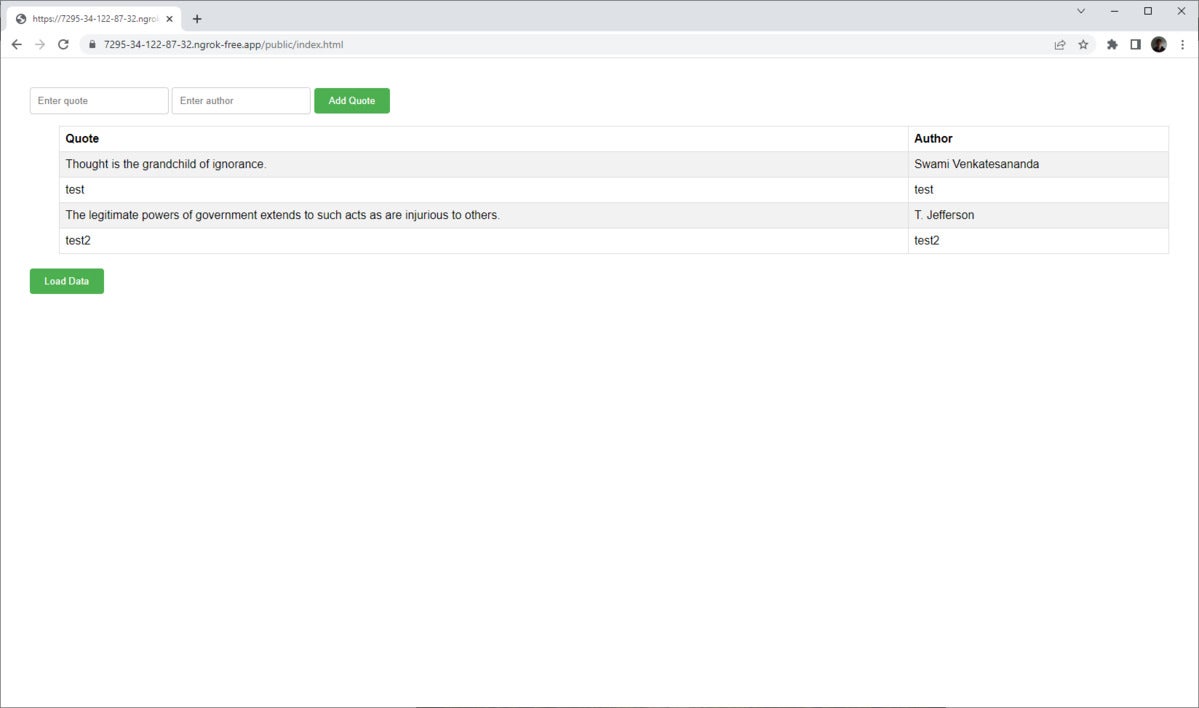
Task: Click the Load Data button
Action: [x=67, y=281]
